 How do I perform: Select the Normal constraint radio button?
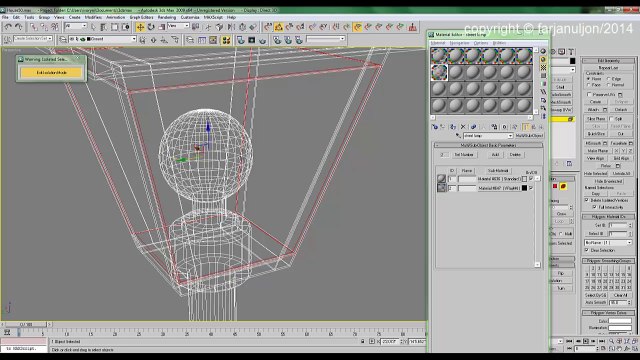pyautogui.click(x=609, y=85)
